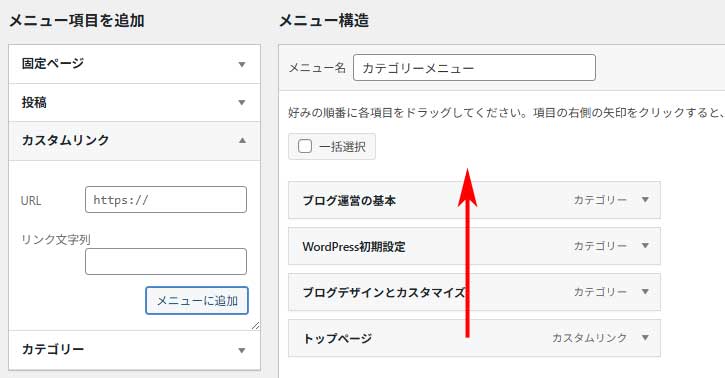Screen dimensions: 725x378
Task: Collapse the カスタムリンク panel arrow
Action: coord(242,140)
